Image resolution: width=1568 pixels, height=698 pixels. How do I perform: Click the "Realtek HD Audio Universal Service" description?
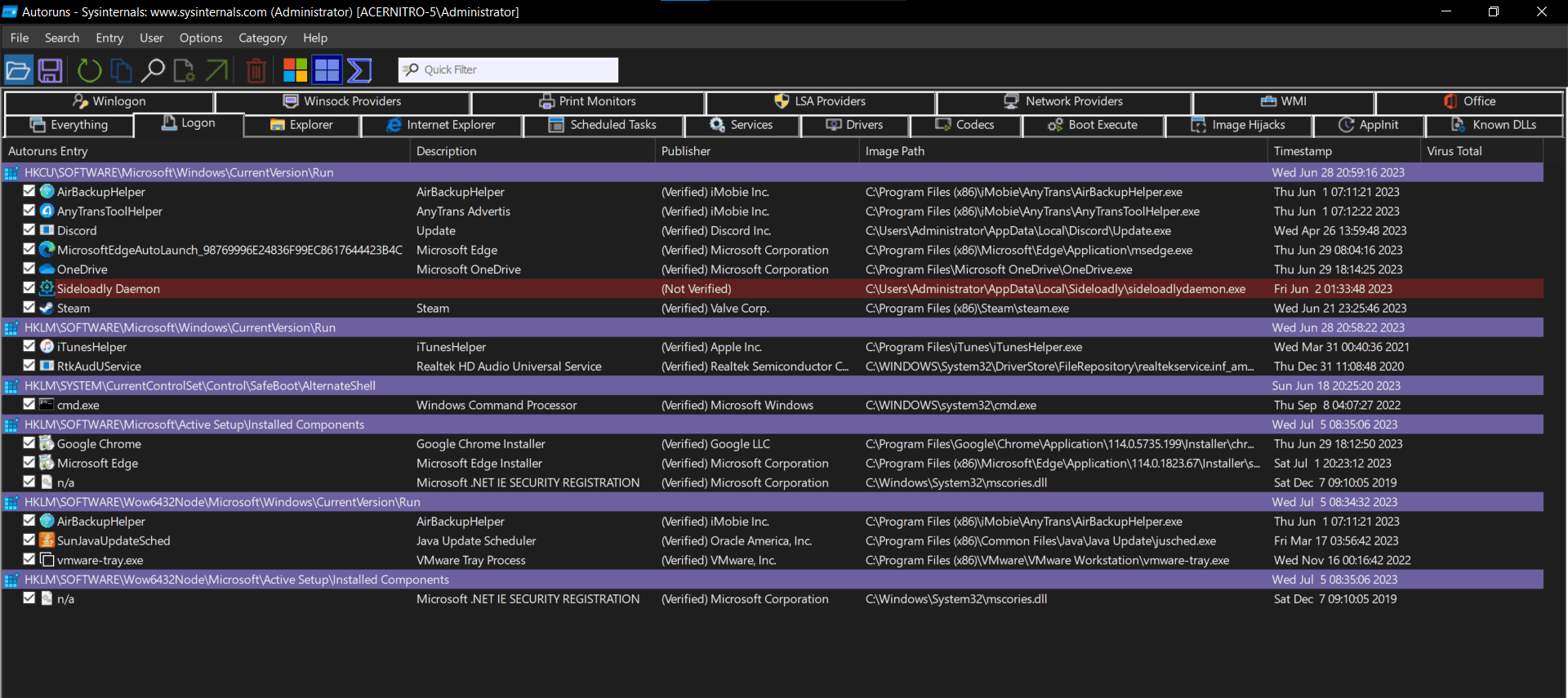click(509, 367)
